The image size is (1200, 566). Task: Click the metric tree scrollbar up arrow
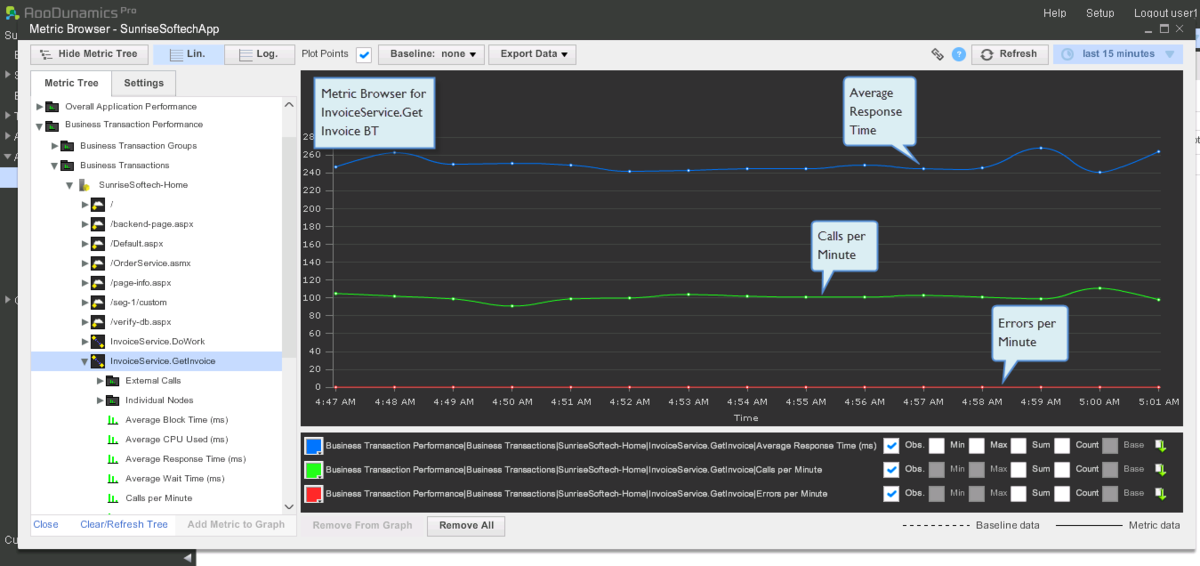pos(289,104)
